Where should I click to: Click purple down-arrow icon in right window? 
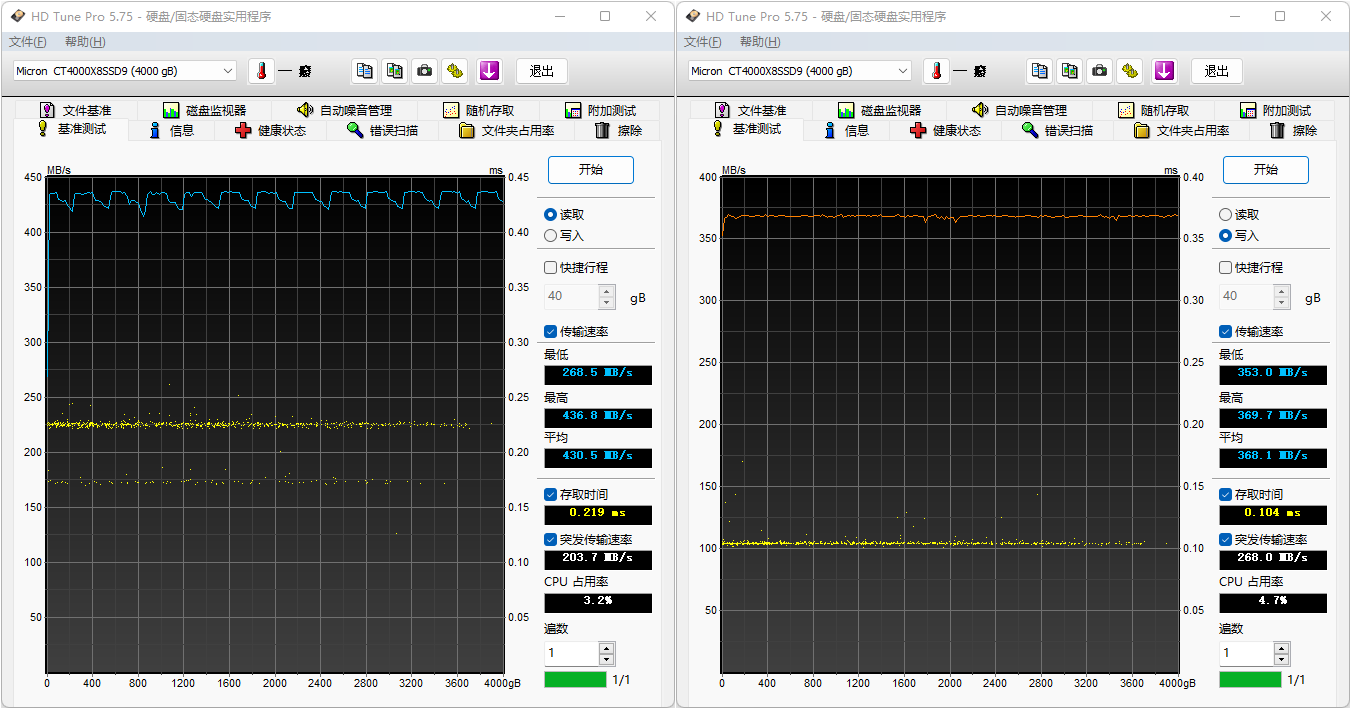1163,71
